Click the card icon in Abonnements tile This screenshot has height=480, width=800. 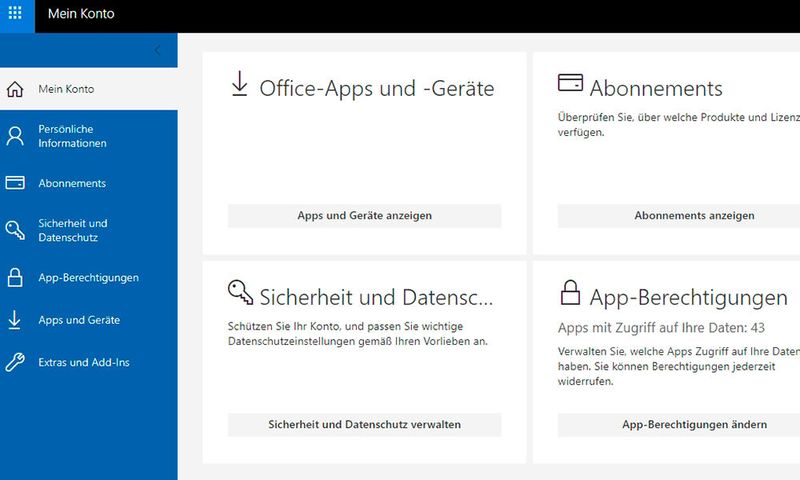(570, 83)
